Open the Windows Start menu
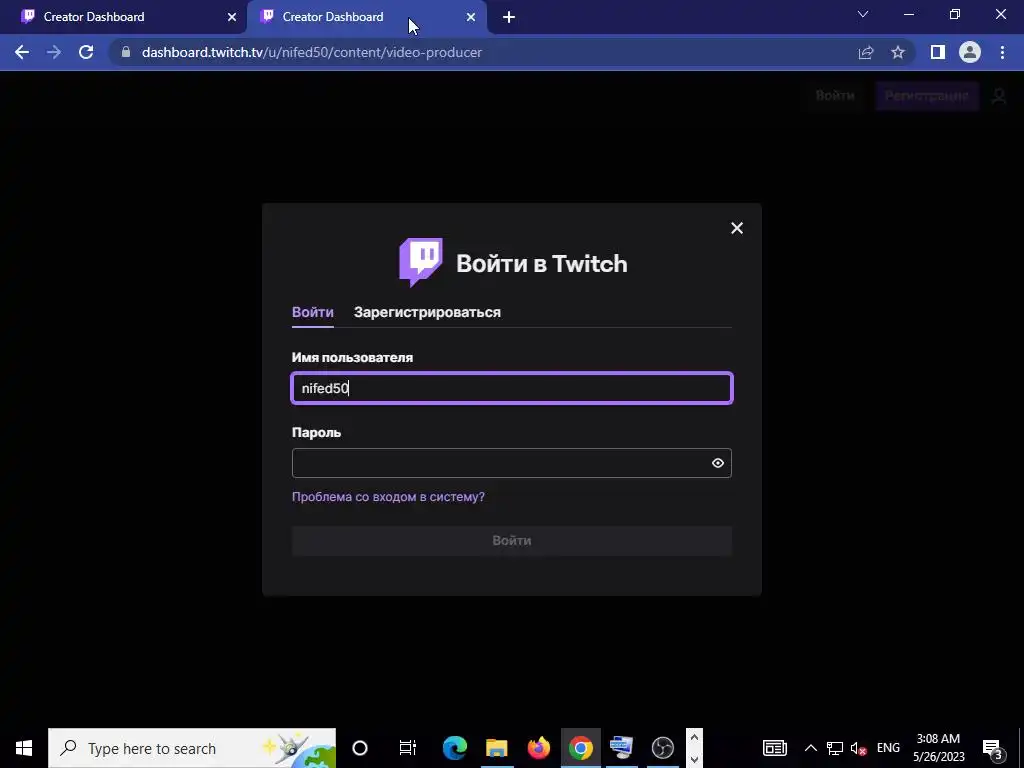Image resolution: width=1024 pixels, height=768 pixels. point(24,748)
